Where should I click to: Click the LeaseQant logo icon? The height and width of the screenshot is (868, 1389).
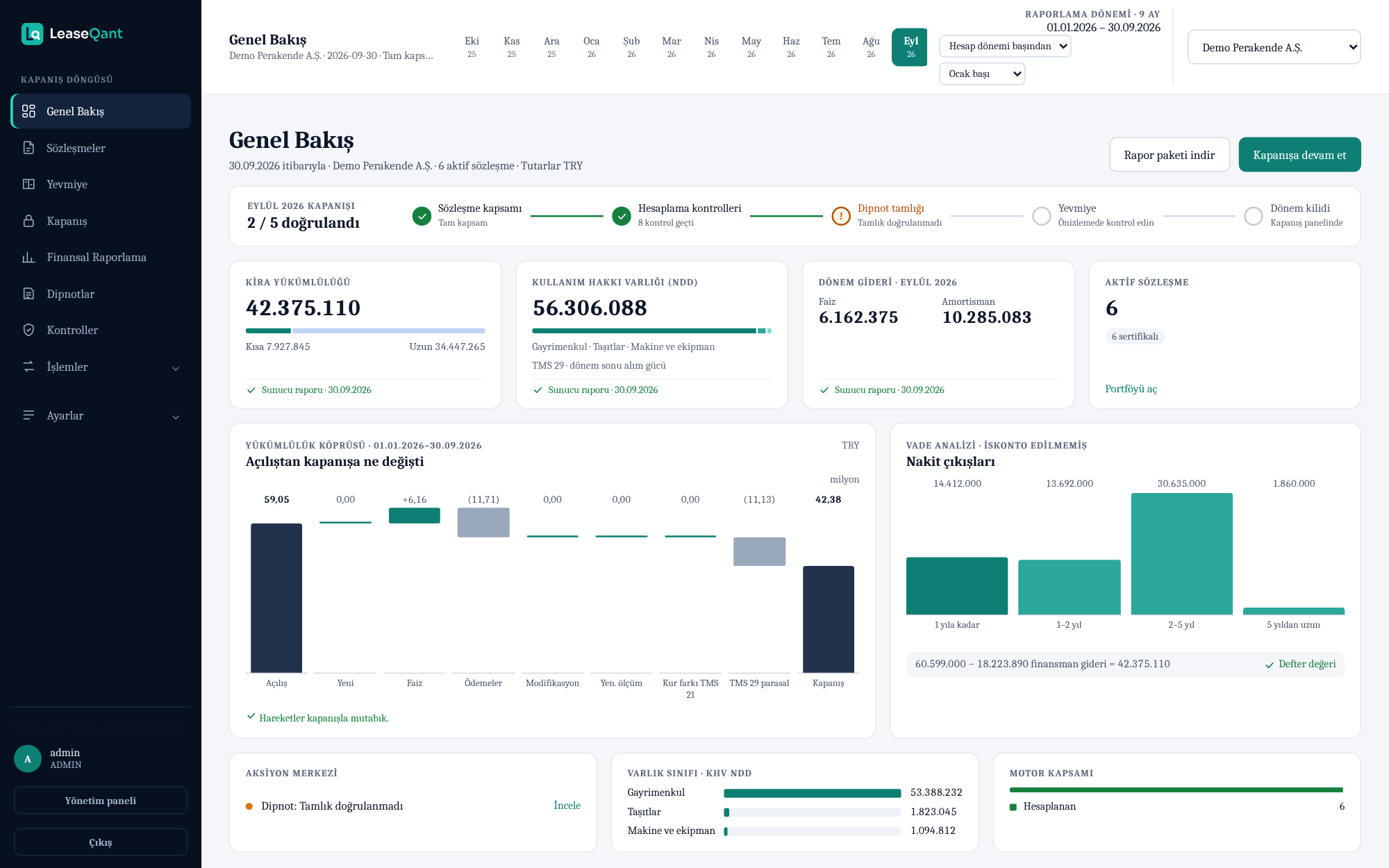point(32,33)
